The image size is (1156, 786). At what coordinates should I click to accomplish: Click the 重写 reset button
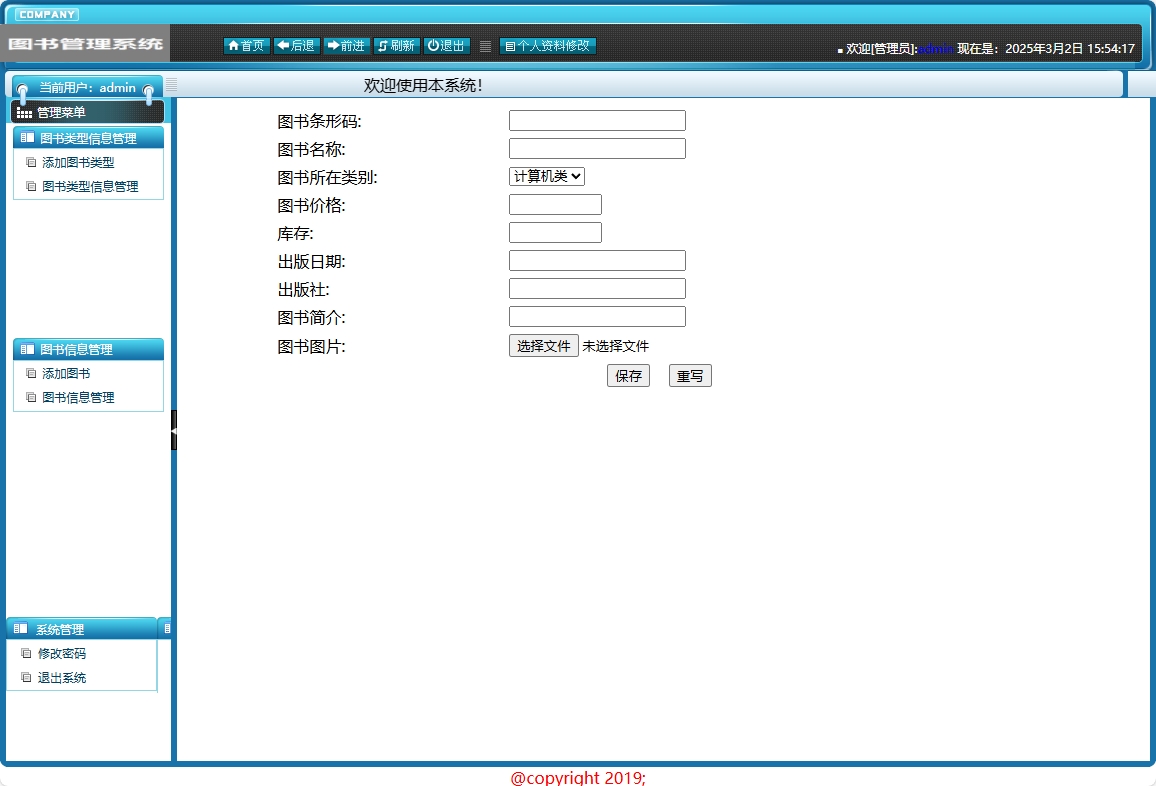point(690,375)
